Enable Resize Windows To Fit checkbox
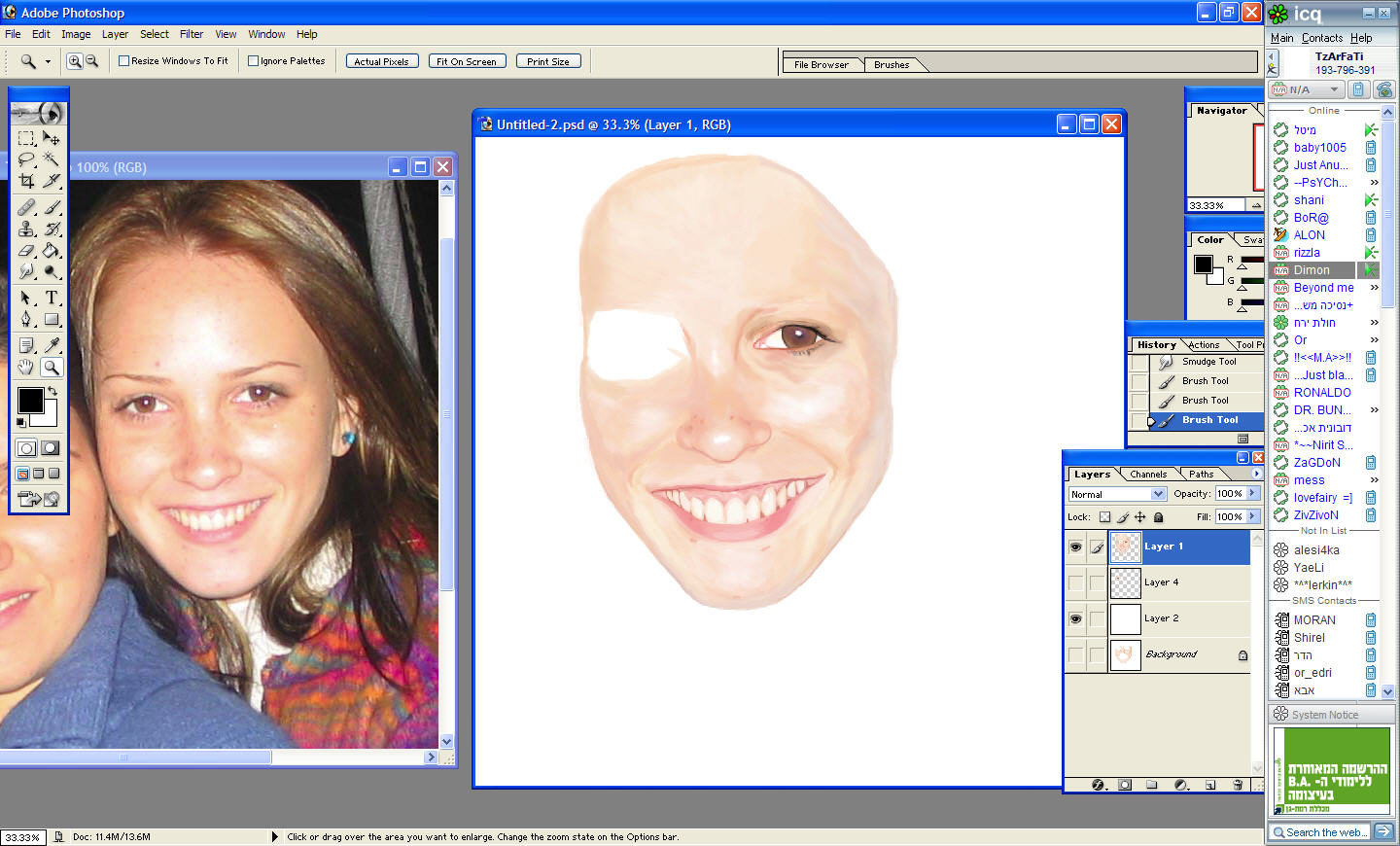1400x846 pixels. tap(124, 61)
